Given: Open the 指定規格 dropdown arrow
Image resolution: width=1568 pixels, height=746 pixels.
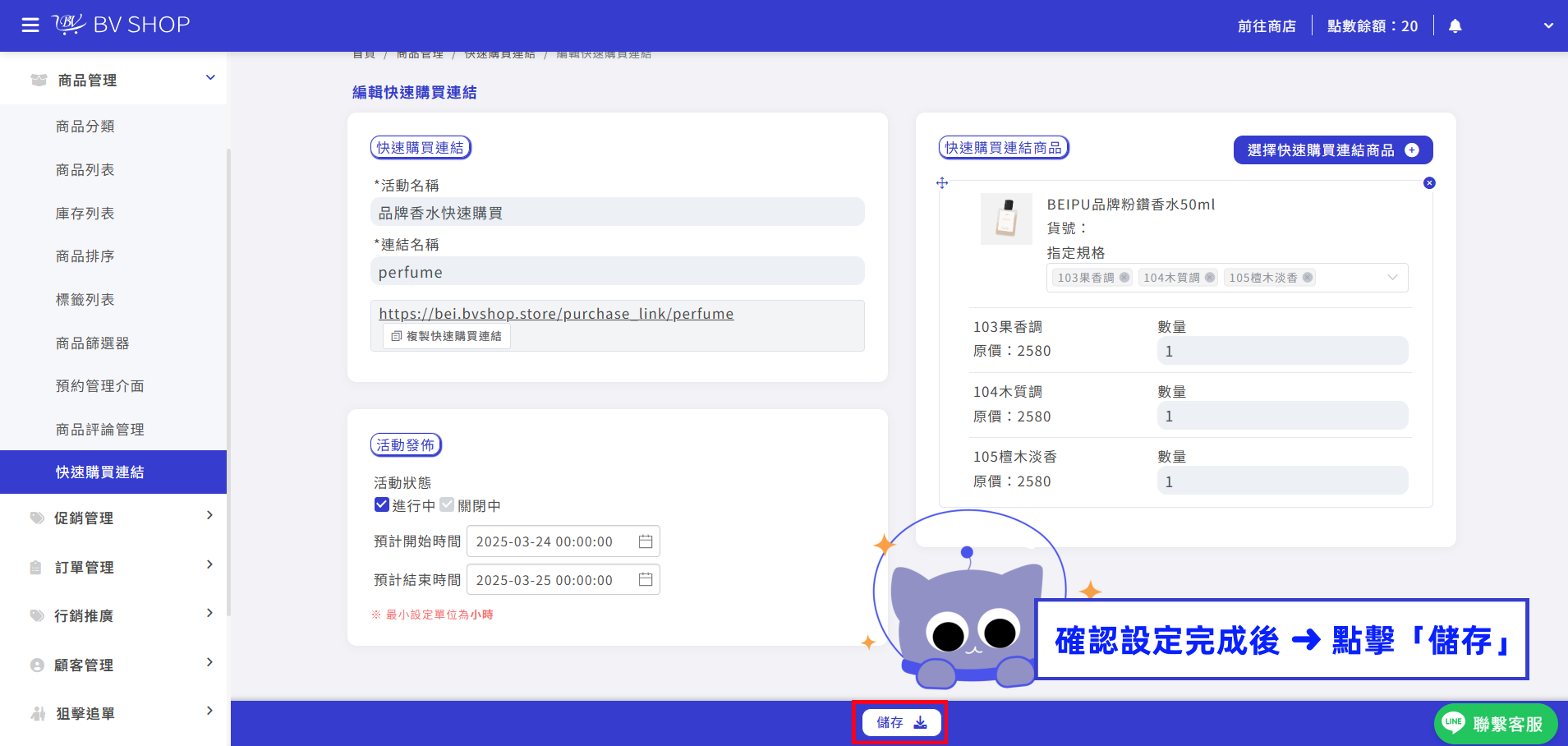Looking at the screenshot, I should click(x=1392, y=278).
